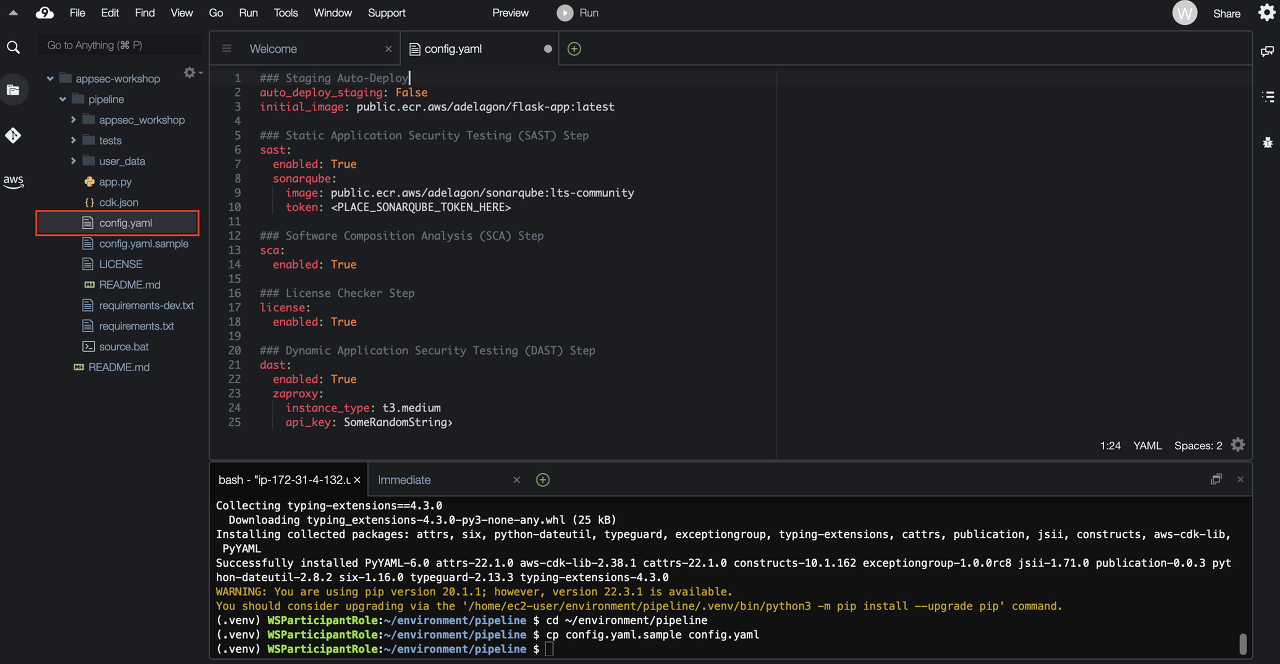The image size is (1280, 664).
Task: Open the View menu
Action: pyautogui.click(x=182, y=13)
